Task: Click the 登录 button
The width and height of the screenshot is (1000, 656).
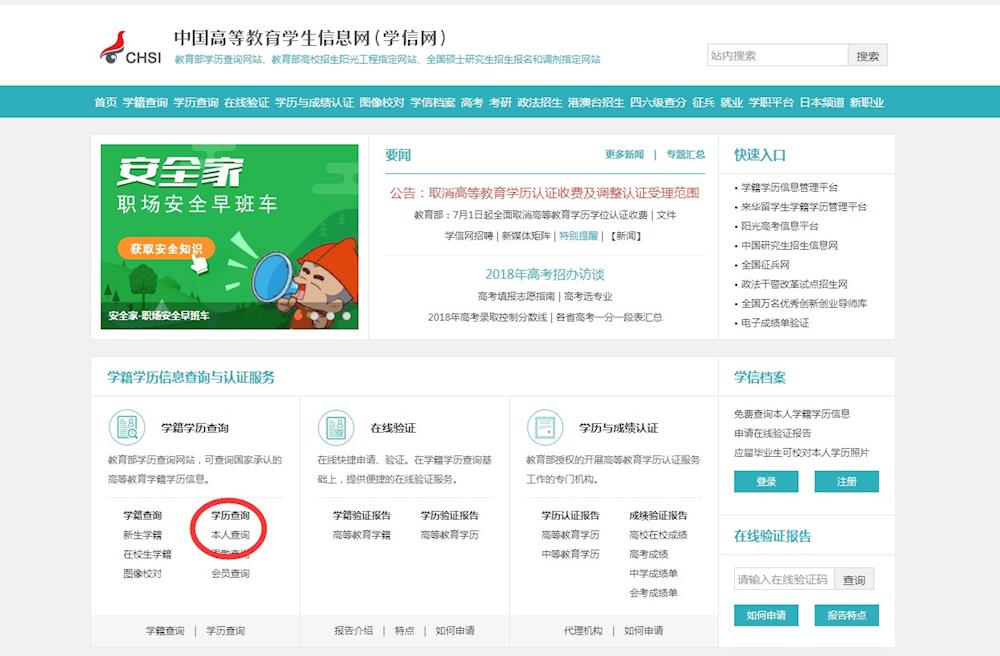Action: coord(766,481)
